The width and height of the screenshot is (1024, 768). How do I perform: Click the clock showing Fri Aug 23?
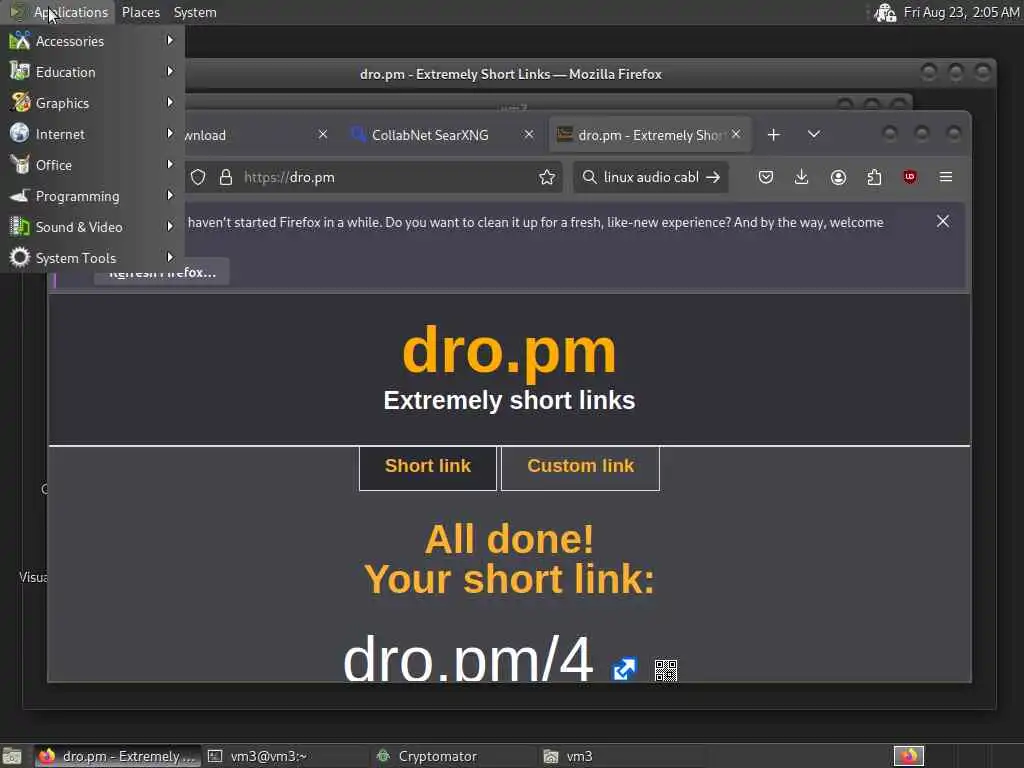[x=961, y=12]
